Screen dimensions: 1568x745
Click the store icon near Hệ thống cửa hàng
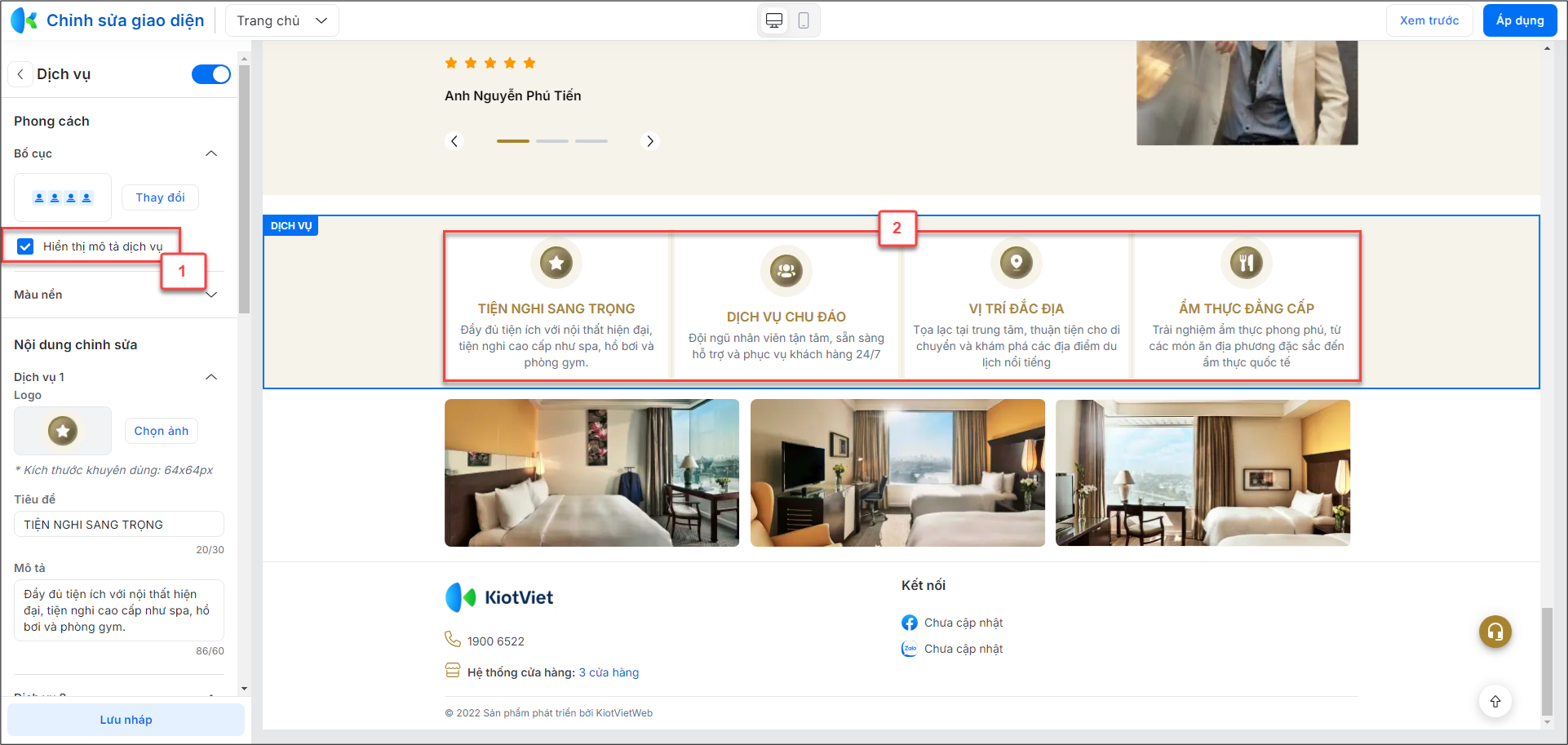point(453,671)
